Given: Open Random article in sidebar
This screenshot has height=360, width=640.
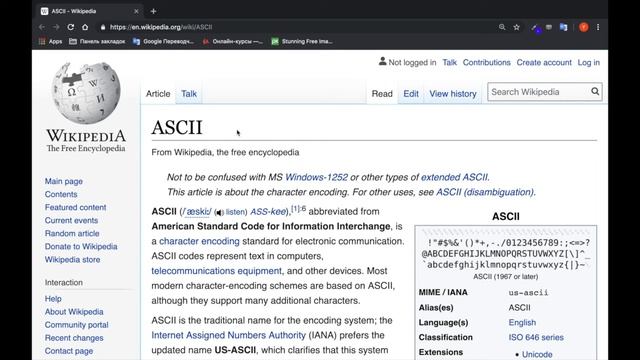Looking at the screenshot, I should (72, 233).
